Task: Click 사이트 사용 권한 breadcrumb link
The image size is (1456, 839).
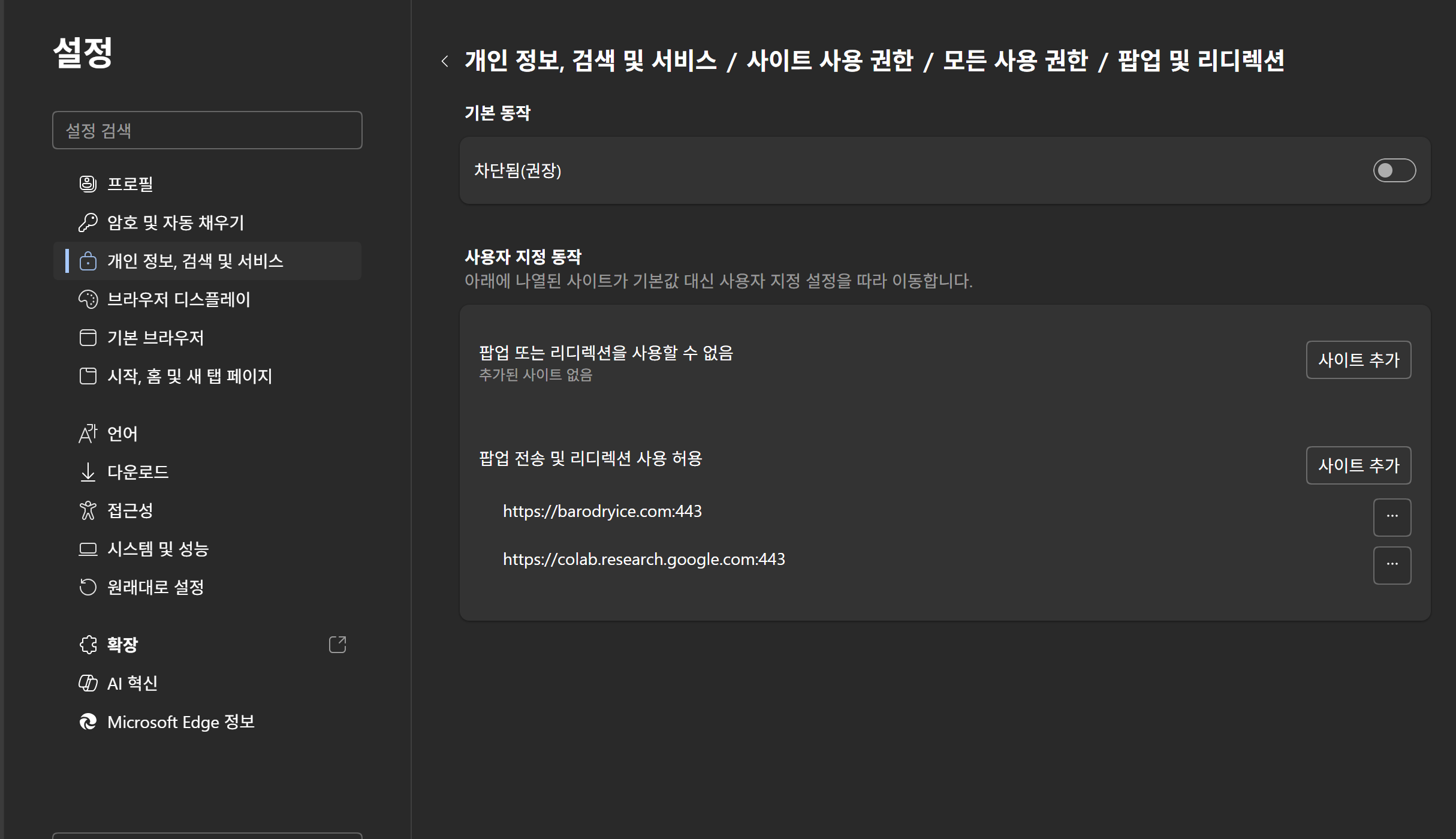Action: coord(830,61)
